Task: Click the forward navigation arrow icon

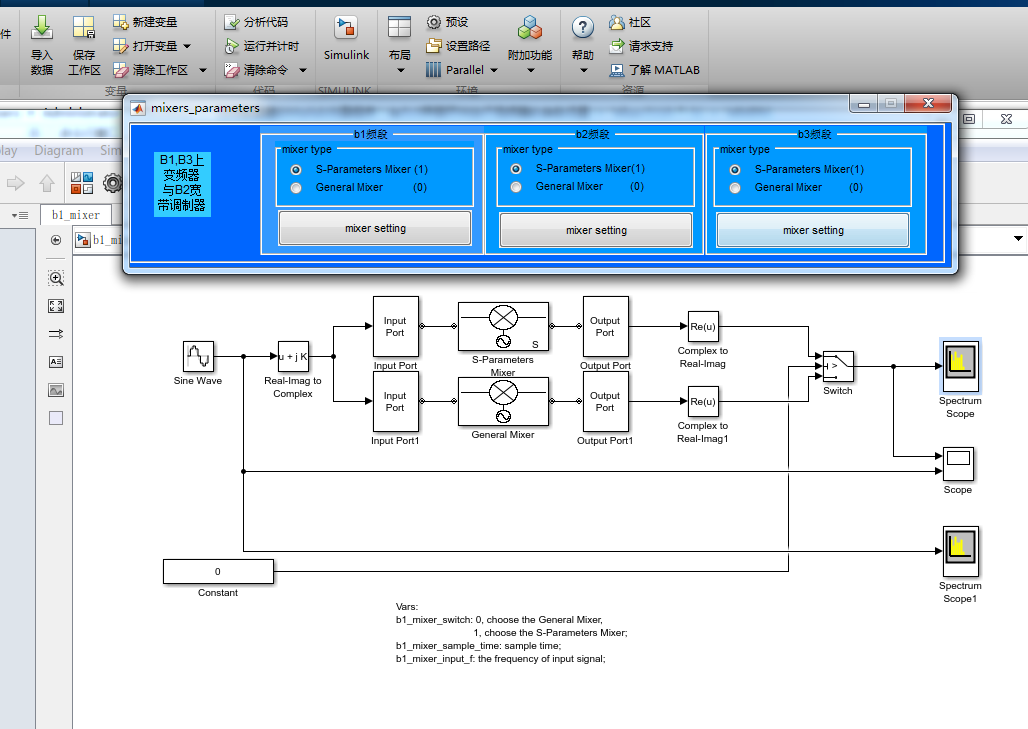Action: point(16,183)
